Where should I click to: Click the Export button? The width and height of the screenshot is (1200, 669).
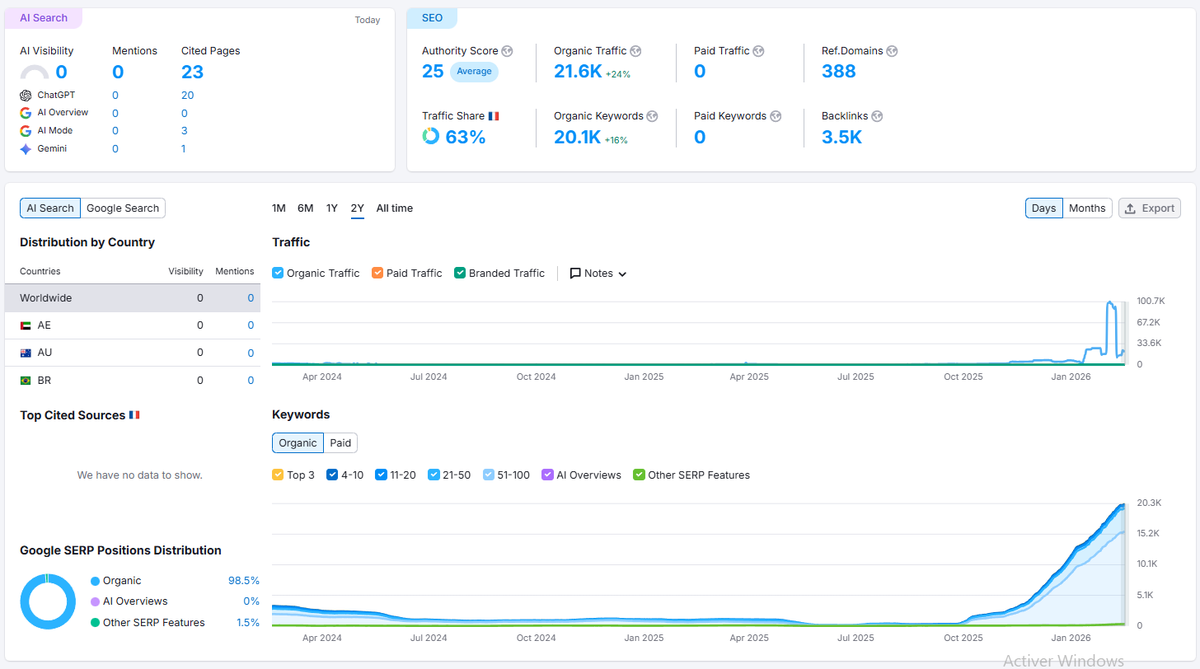[x=1149, y=208]
